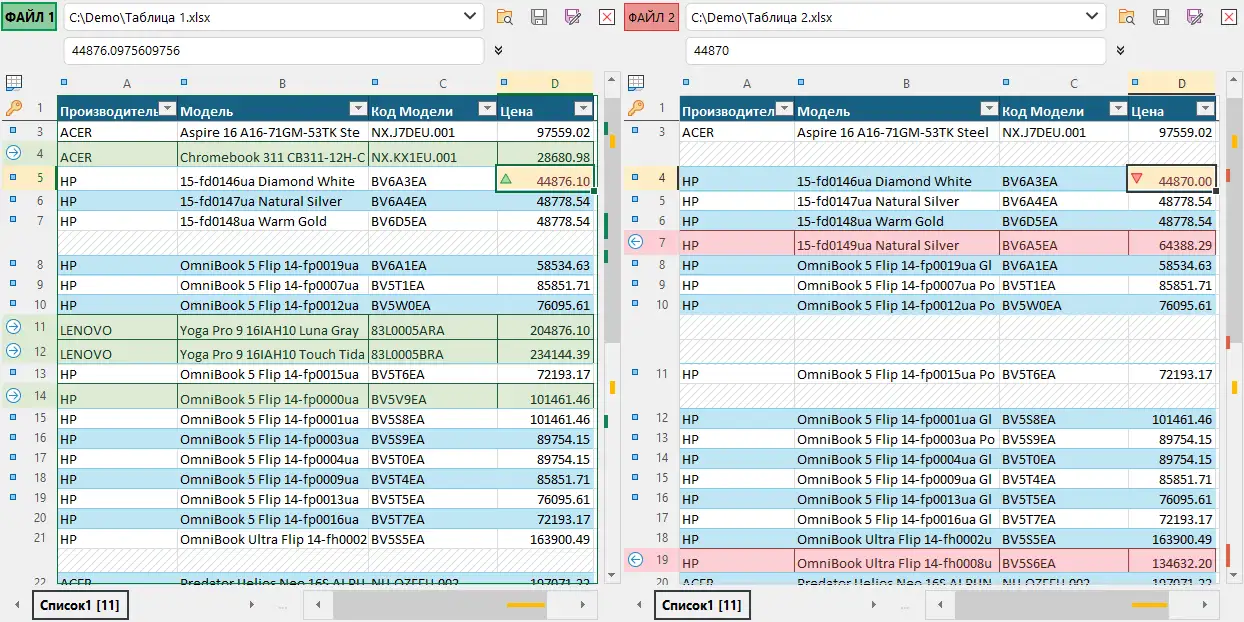Browse for a file in File 2 panel
The height and width of the screenshot is (622, 1244).
pyautogui.click(x=1127, y=17)
